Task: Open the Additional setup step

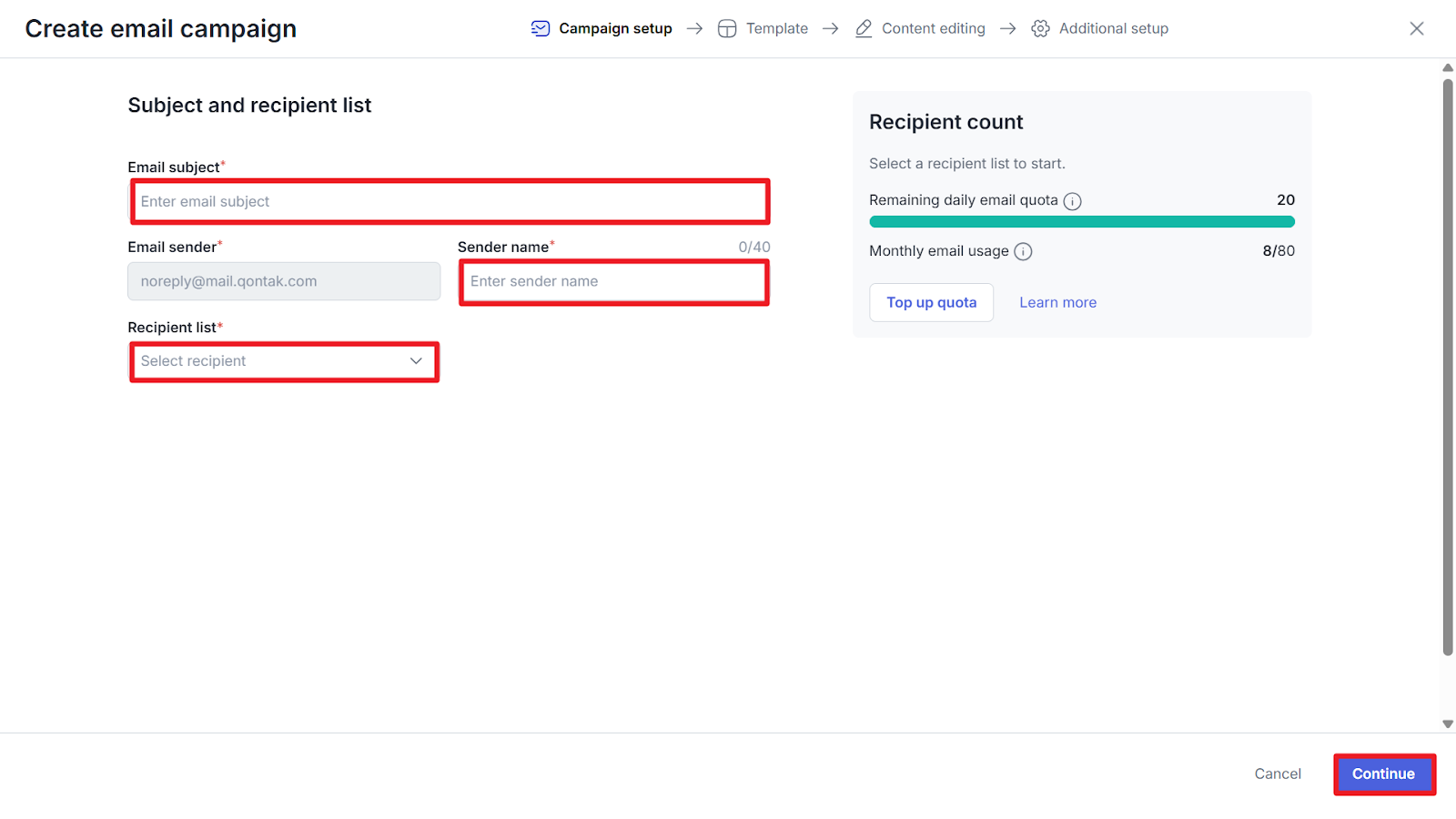Action: coord(1113,28)
